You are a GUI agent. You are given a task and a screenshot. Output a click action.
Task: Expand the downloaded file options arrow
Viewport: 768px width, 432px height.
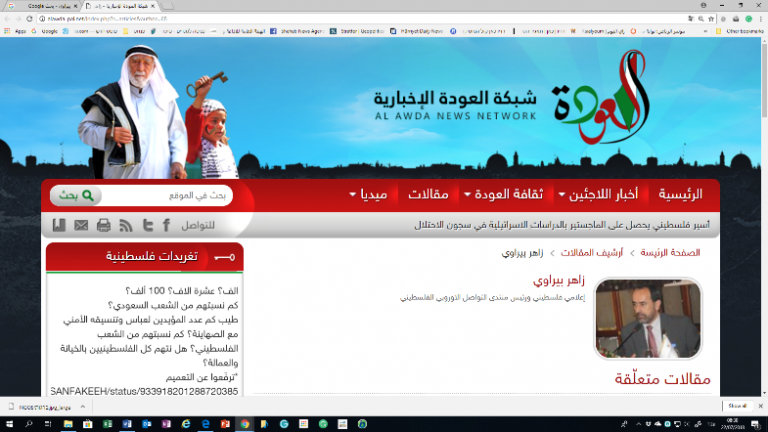coord(83,407)
